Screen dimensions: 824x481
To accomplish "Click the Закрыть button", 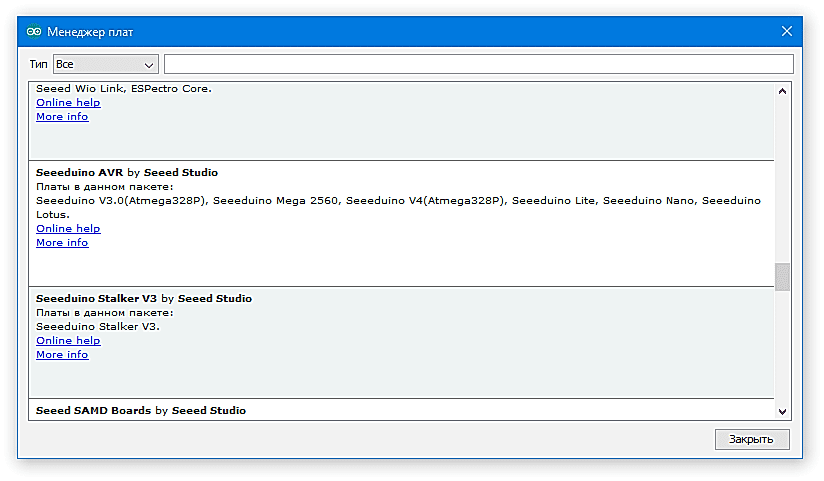I will (x=752, y=440).
